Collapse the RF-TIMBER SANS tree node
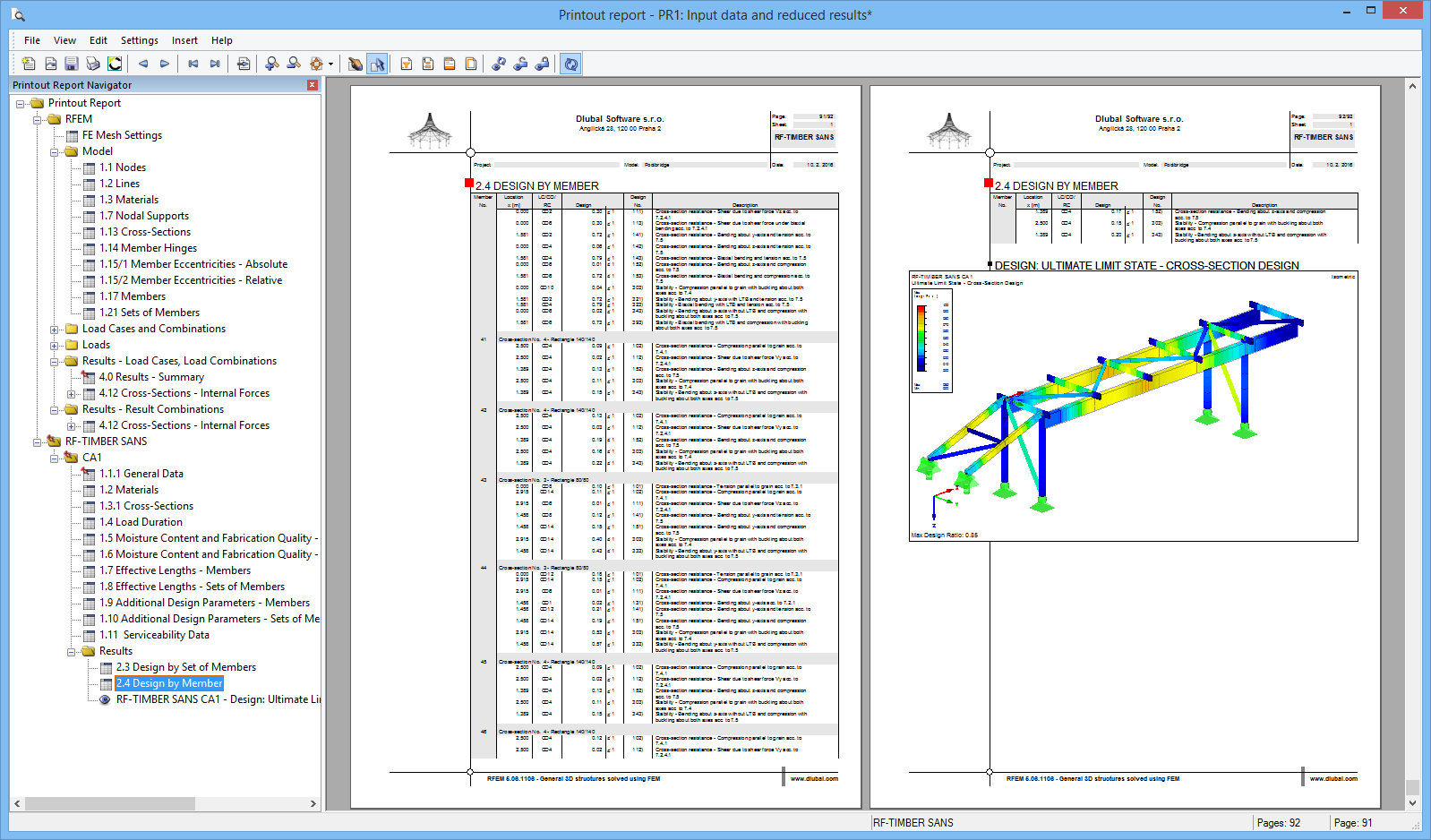This screenshot has width=1431, height=840. (38, 441)
